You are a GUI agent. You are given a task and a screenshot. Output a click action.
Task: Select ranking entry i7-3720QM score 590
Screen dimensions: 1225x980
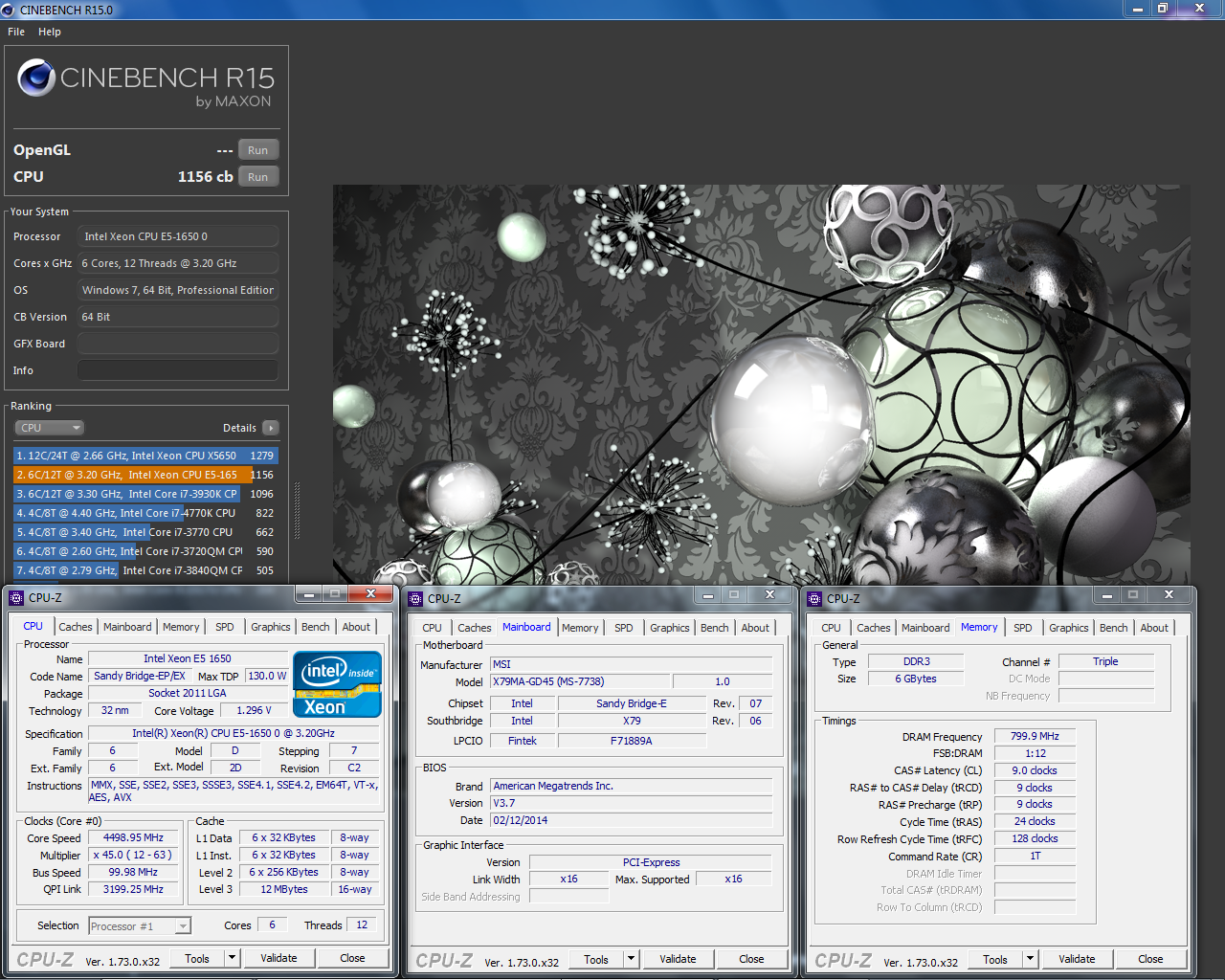click(145, 551)
